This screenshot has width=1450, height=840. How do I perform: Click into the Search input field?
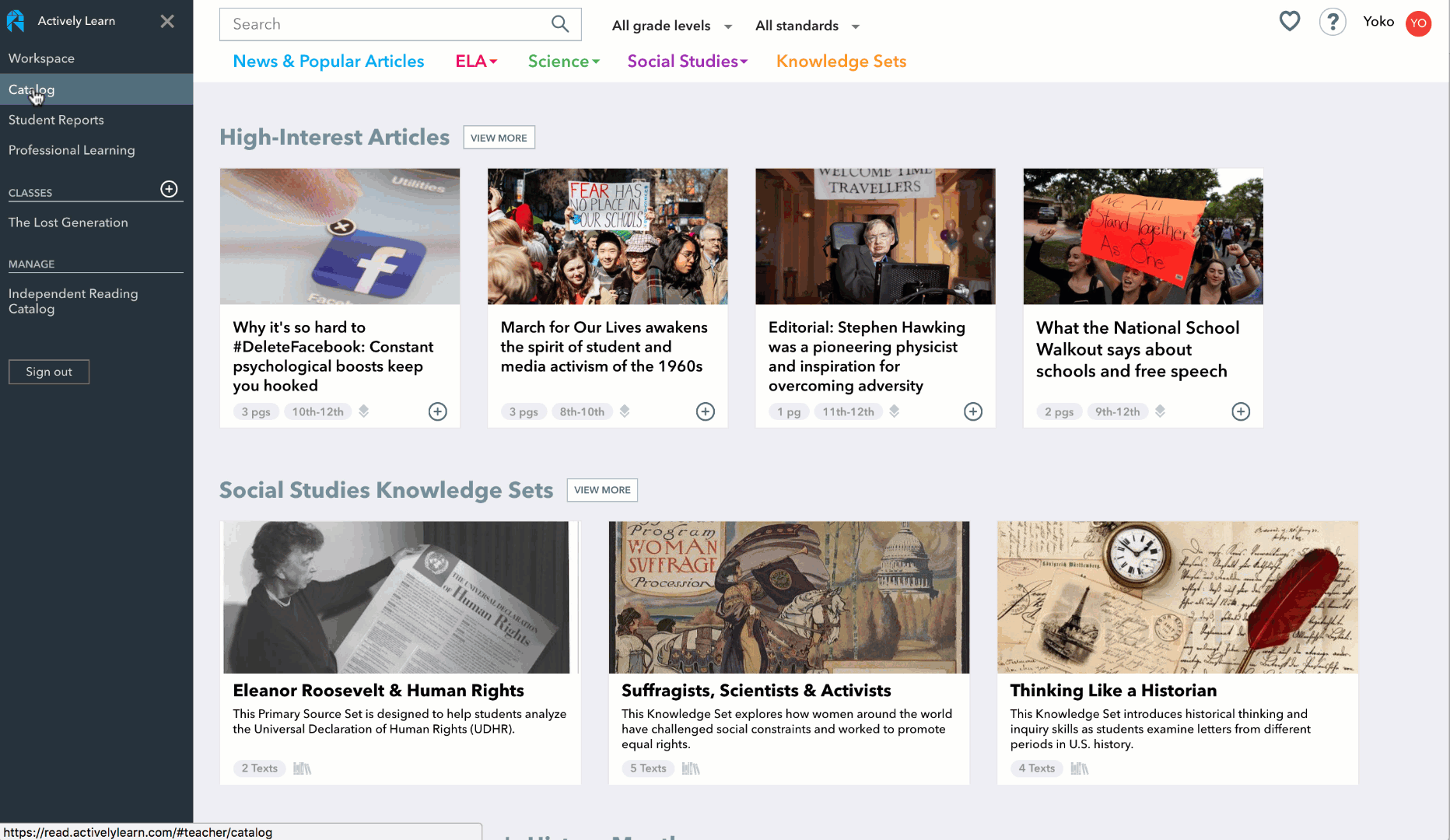pos(385,24)
